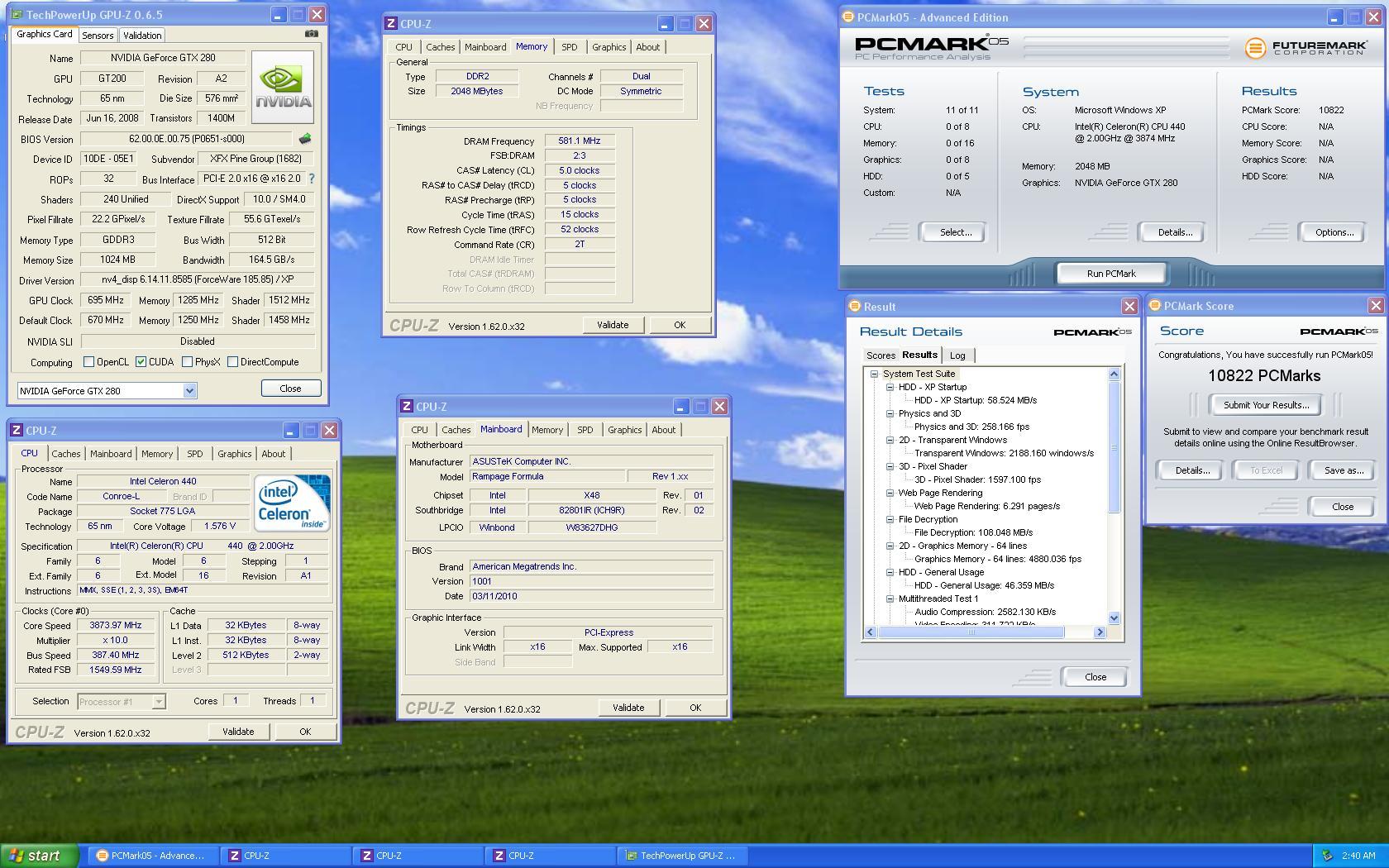Click the Close button in GPU-Z
Screen dimensions: 1389x868
pos(290,389)
